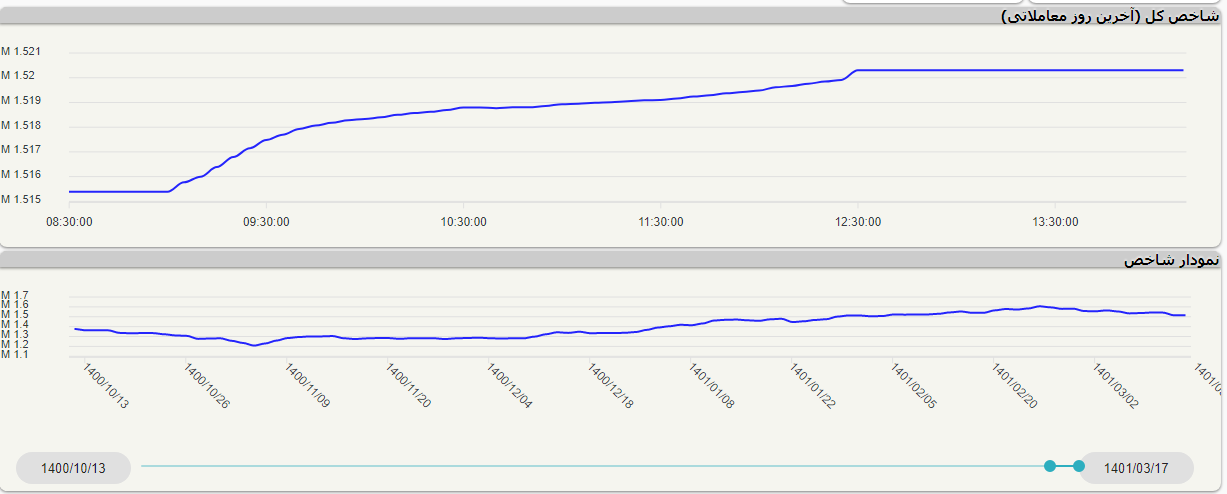The height and width of the screenshot is (494, 1227).
Task: Click the 1401/03/17 end date pill
Action: [1136, 468]
